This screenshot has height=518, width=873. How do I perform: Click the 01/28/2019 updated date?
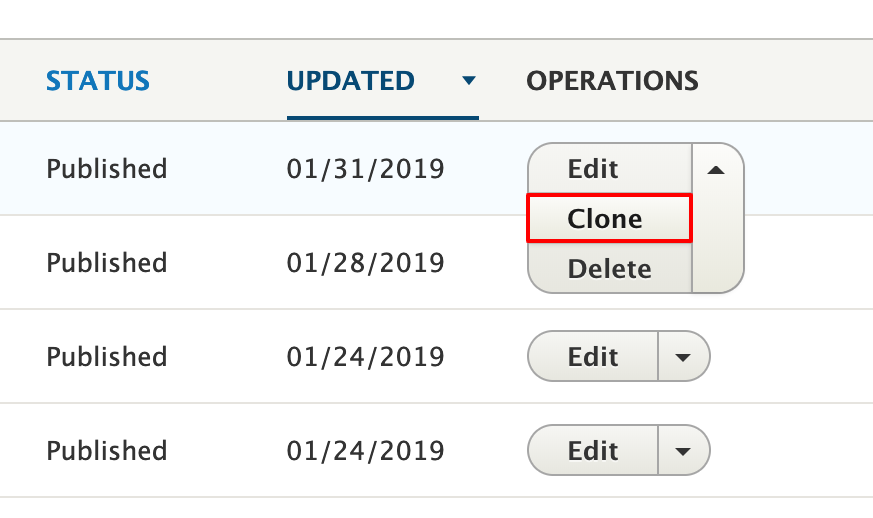click(x=365, y=263)
